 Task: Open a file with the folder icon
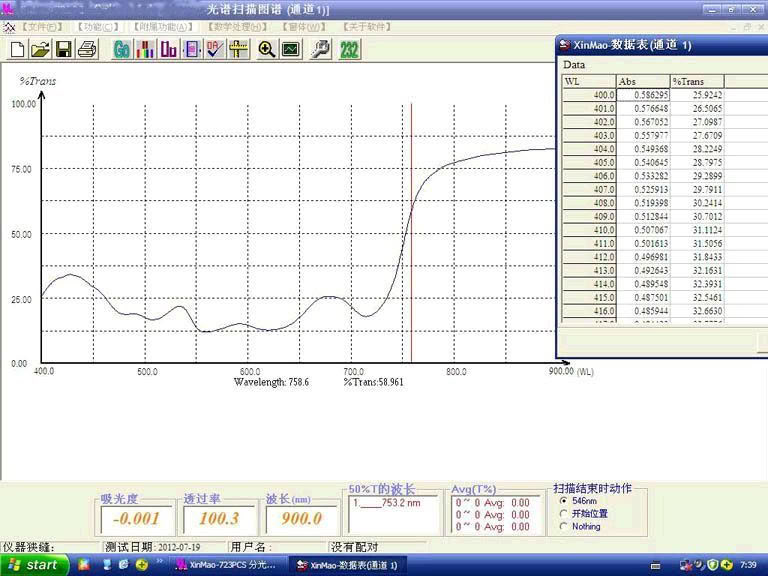click(x=40, y=49)
